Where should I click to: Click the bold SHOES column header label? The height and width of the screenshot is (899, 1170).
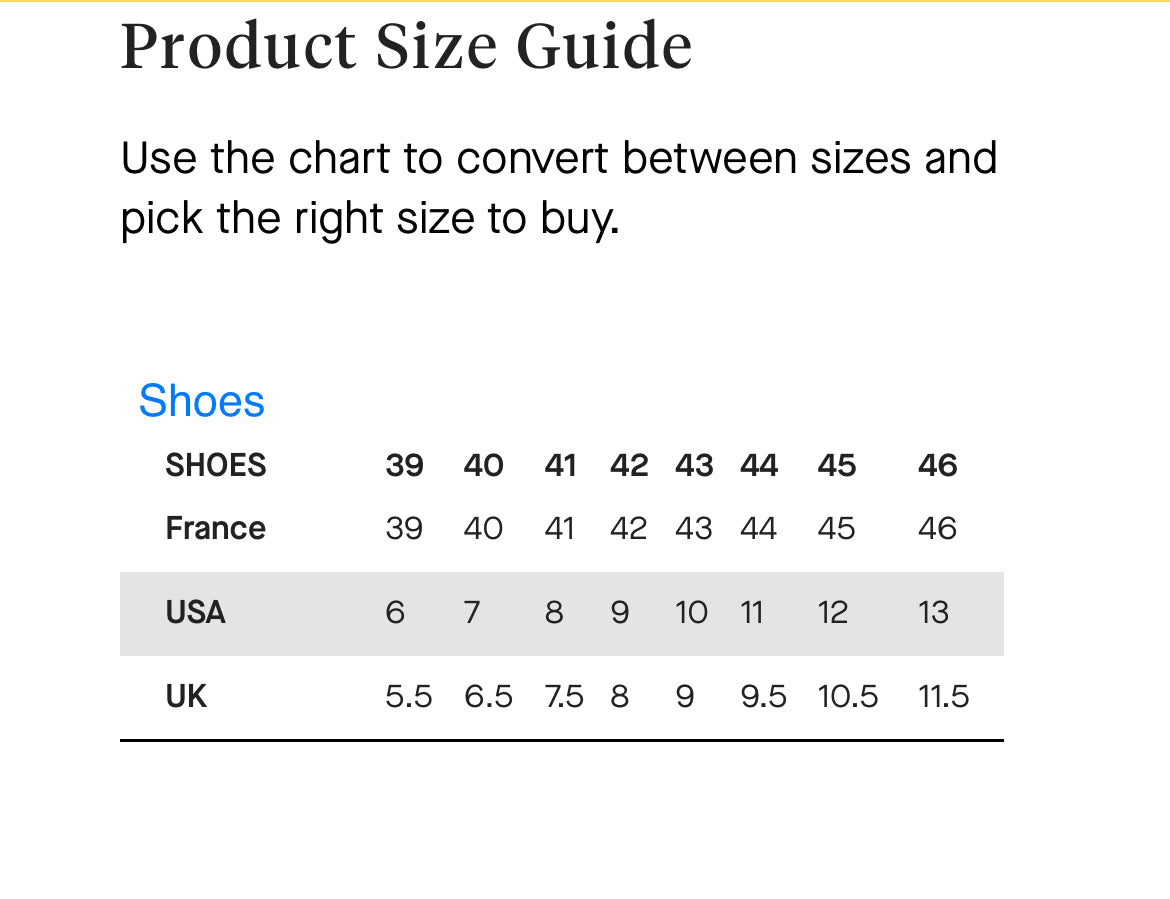pos(216,465)
